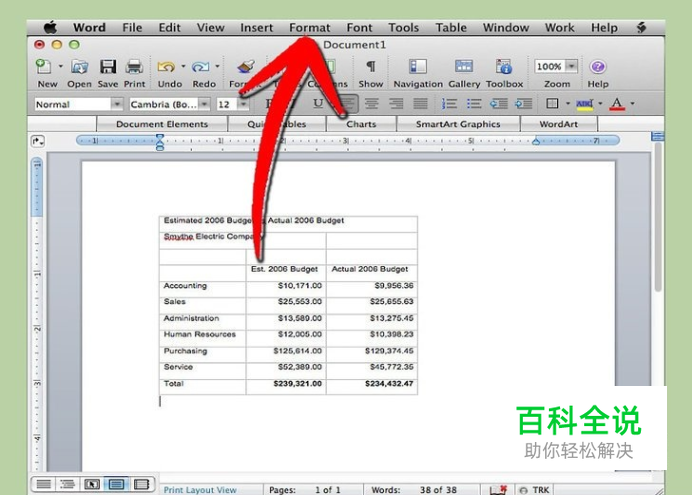Switch to Notebook Layout view button
692x495 pixels.
(x=141, y=484)
